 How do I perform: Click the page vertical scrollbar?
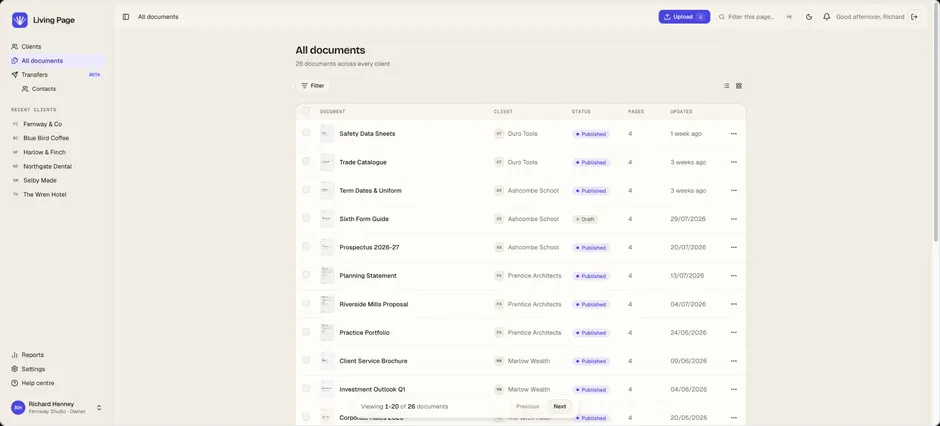pyautogui.click(x=936, y=123)
